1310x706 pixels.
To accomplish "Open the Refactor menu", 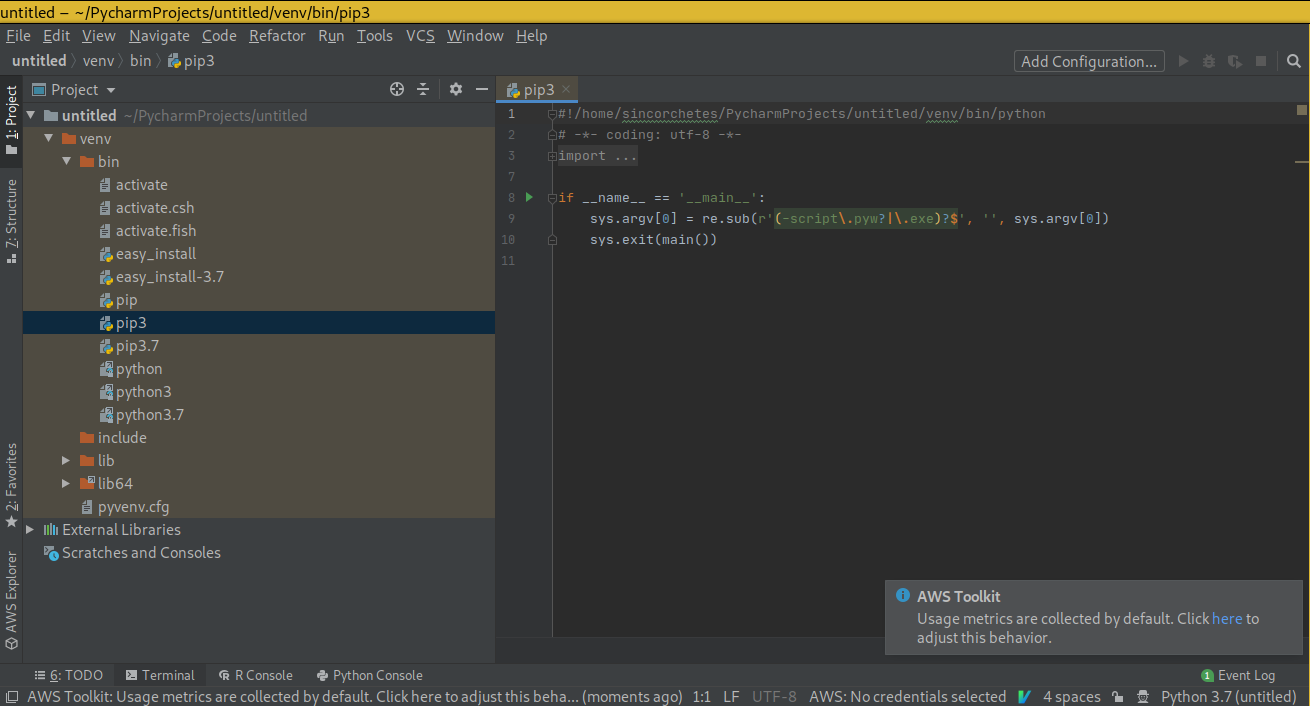I will coord(277,36).
